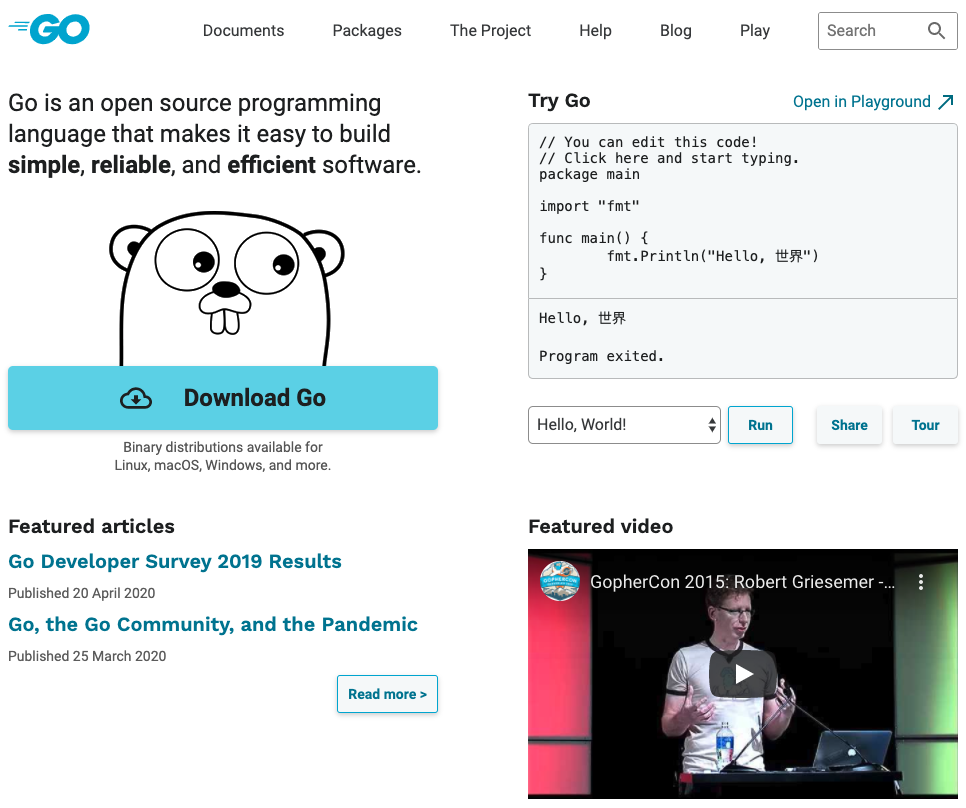966x808 pixels.
Task: Click the cloud download icon
Action: click(x=136, y=398)
